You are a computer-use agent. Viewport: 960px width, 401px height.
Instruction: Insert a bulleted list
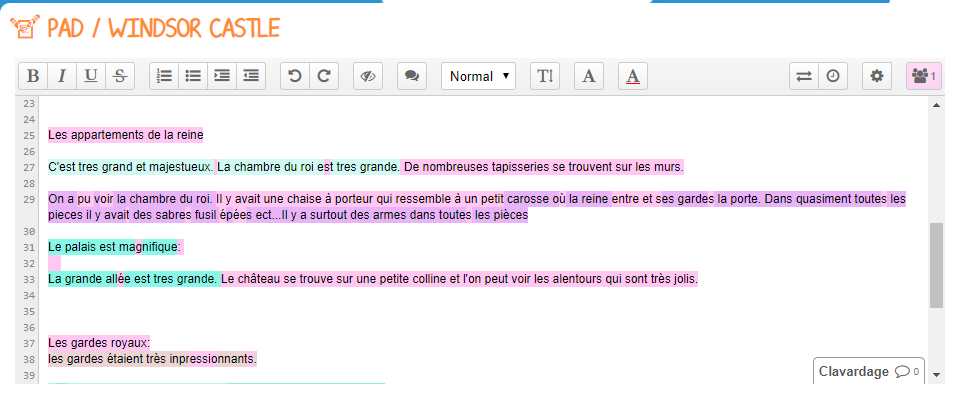tap(193, 76)
